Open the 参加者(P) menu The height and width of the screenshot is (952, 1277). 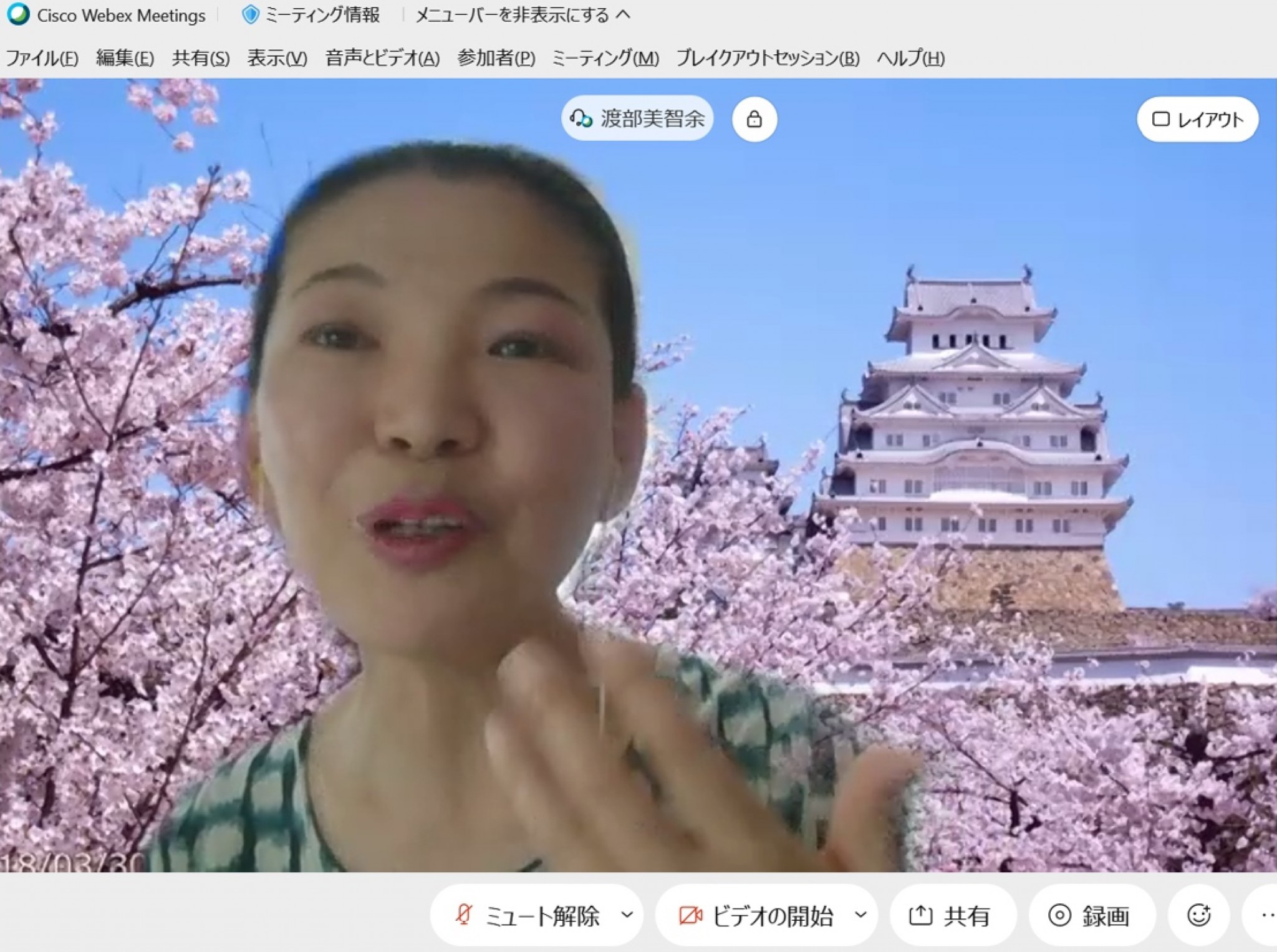496,58
